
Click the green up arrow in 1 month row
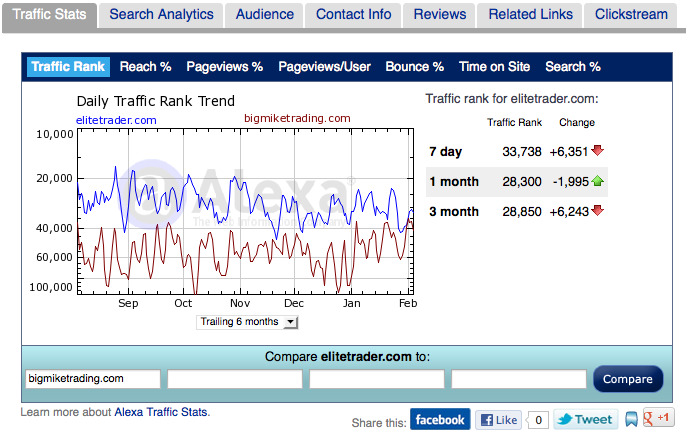[x=597, y=181]
